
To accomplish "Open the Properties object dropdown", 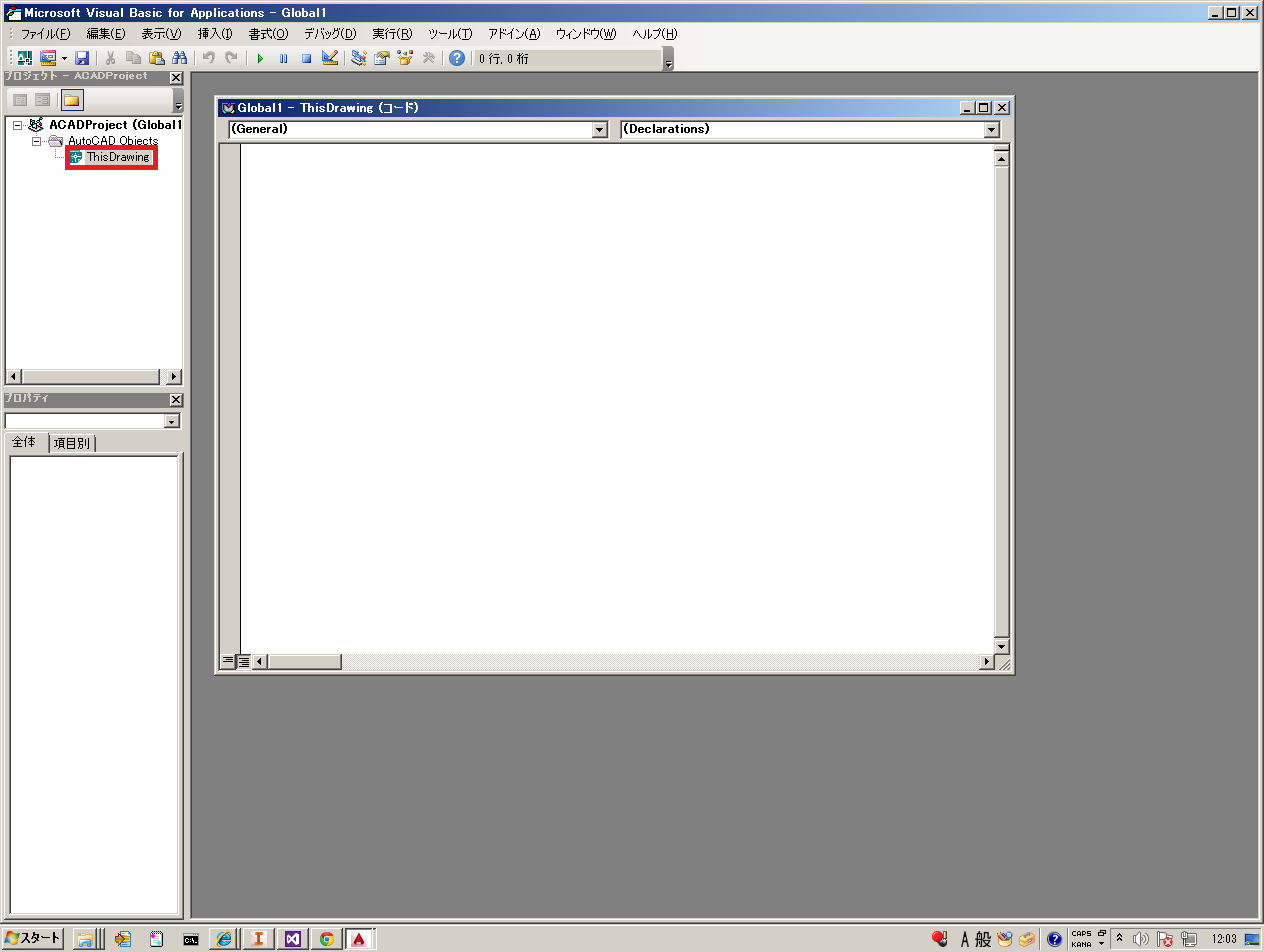I will [x=171, y=421].
